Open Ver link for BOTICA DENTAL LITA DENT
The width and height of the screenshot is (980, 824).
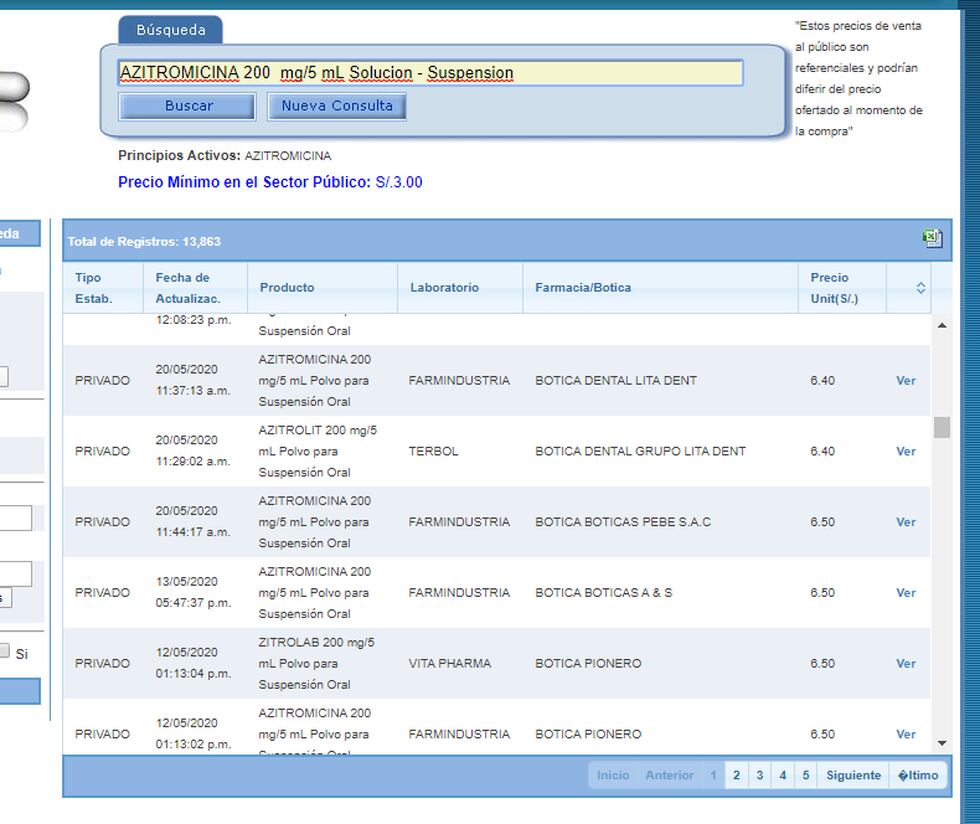(905, 381)
